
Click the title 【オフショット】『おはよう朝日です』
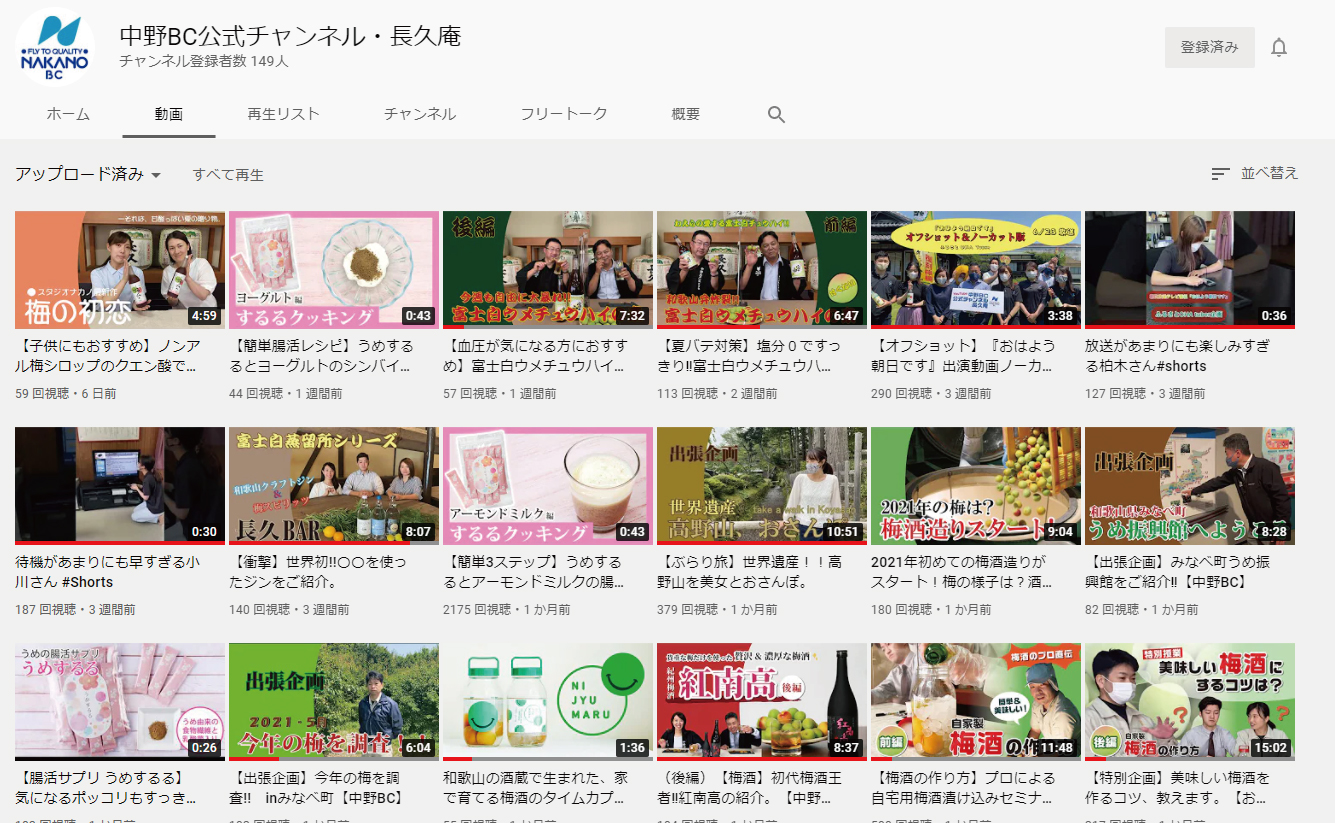[964, 356]
